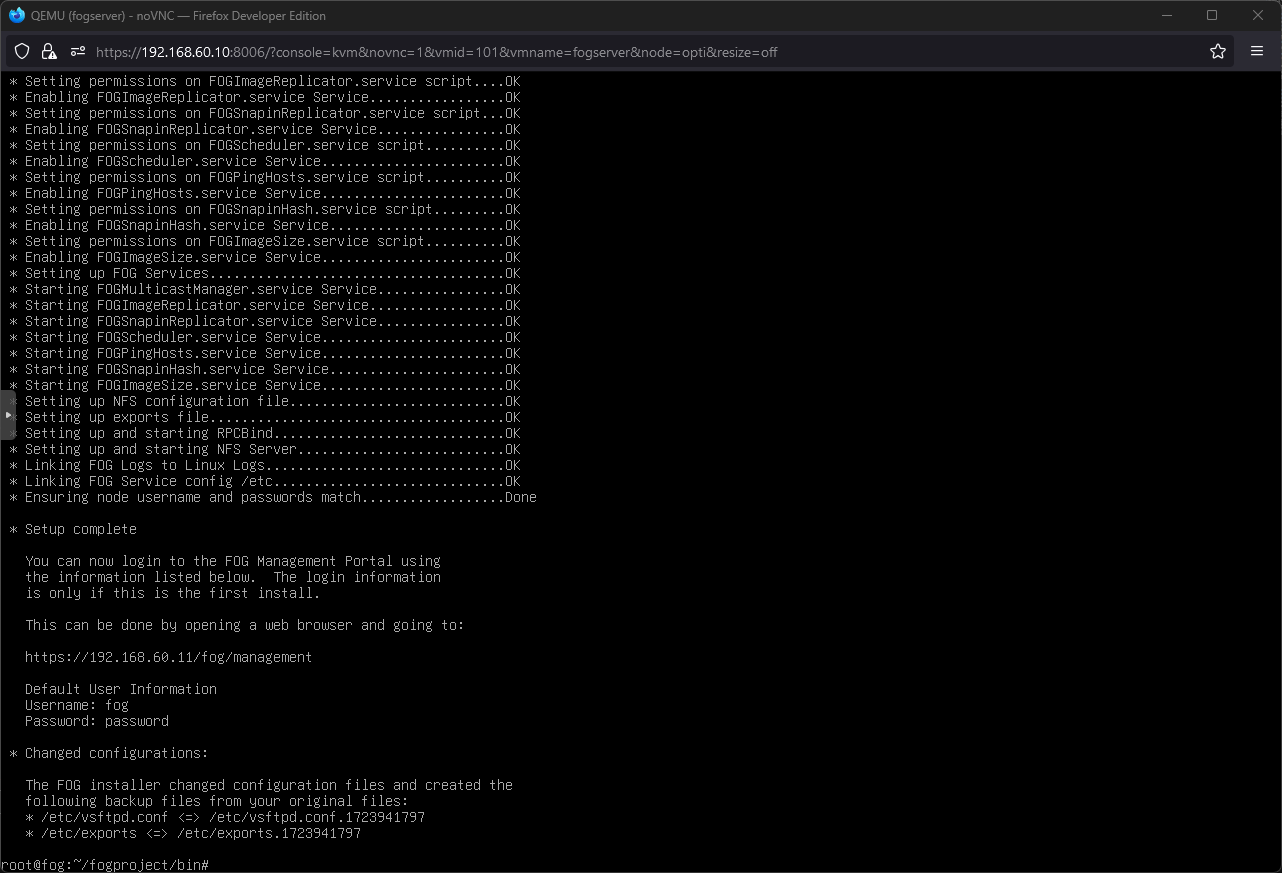Click the 'Username: fog' line
1282x873 pixels.
coord(77,705)
